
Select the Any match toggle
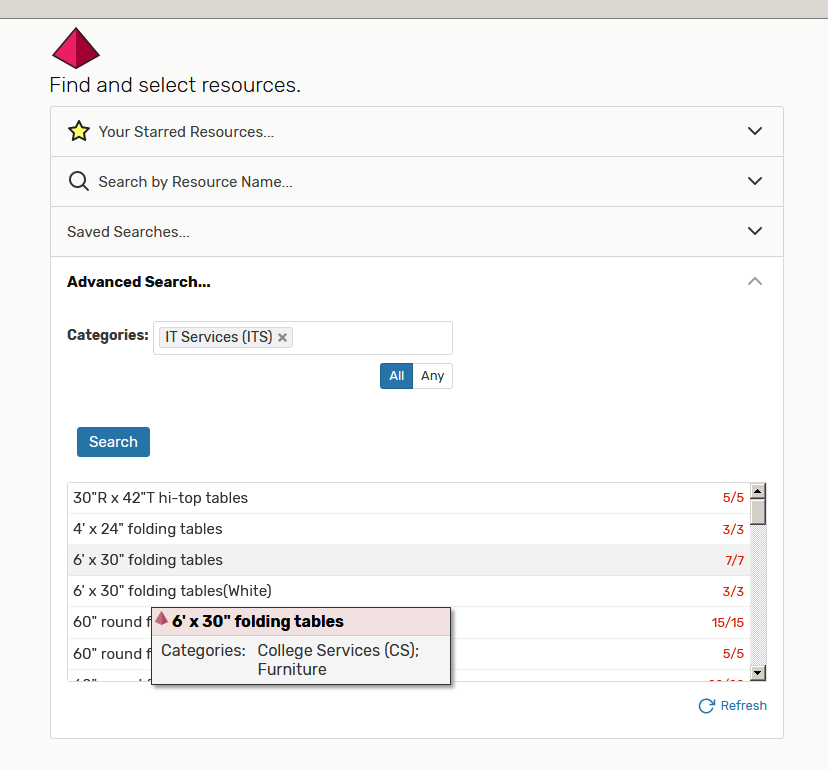pyautogui.click(x=432, y=376)
